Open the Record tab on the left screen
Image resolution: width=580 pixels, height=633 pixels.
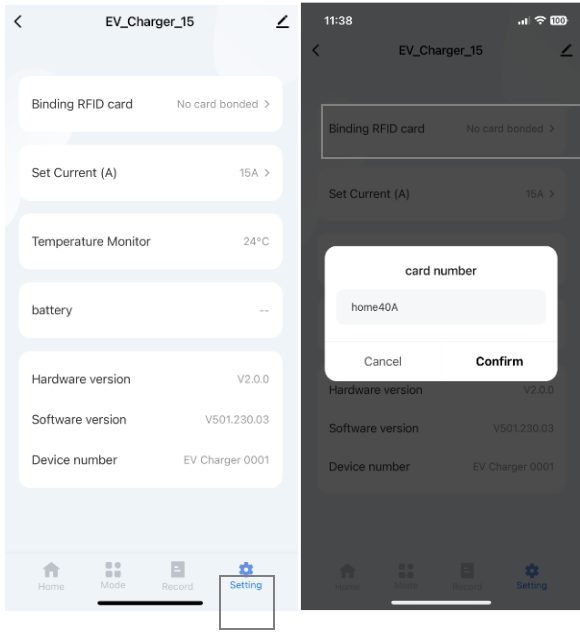pos(178,576)
